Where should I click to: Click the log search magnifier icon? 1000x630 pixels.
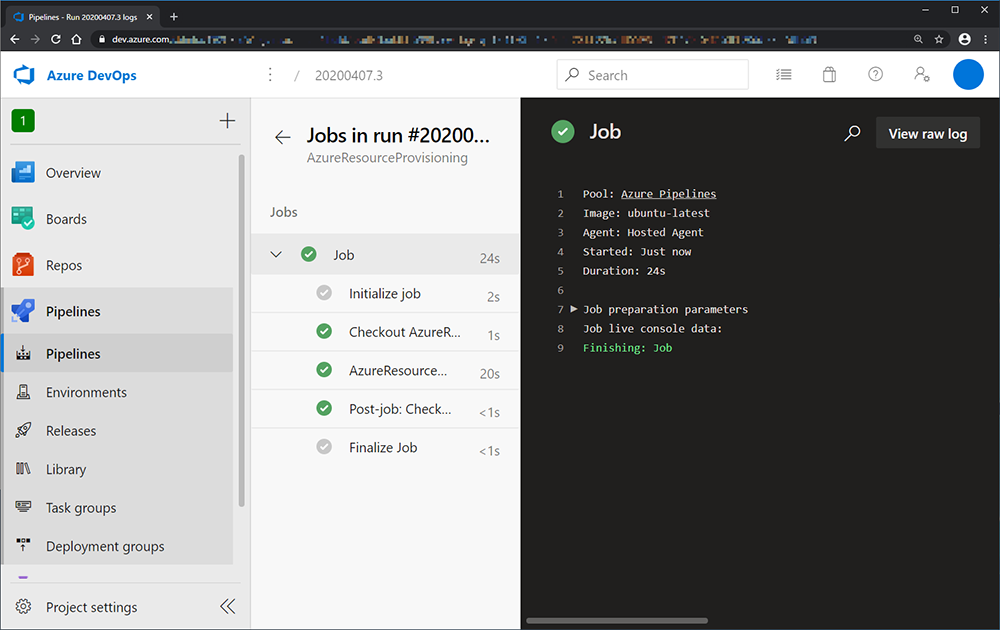[852, 133]
